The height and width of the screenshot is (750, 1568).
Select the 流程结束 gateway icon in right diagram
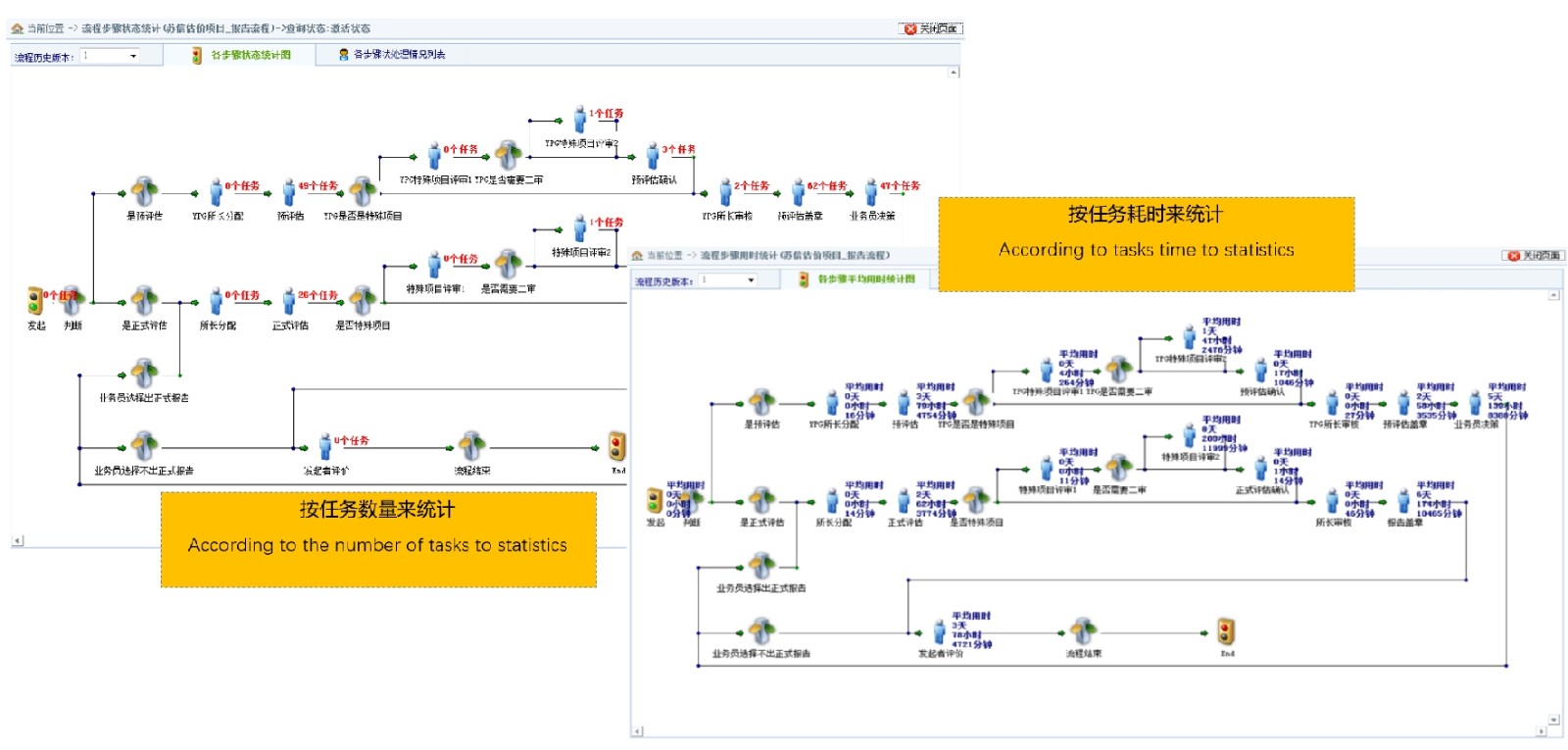1082,630
